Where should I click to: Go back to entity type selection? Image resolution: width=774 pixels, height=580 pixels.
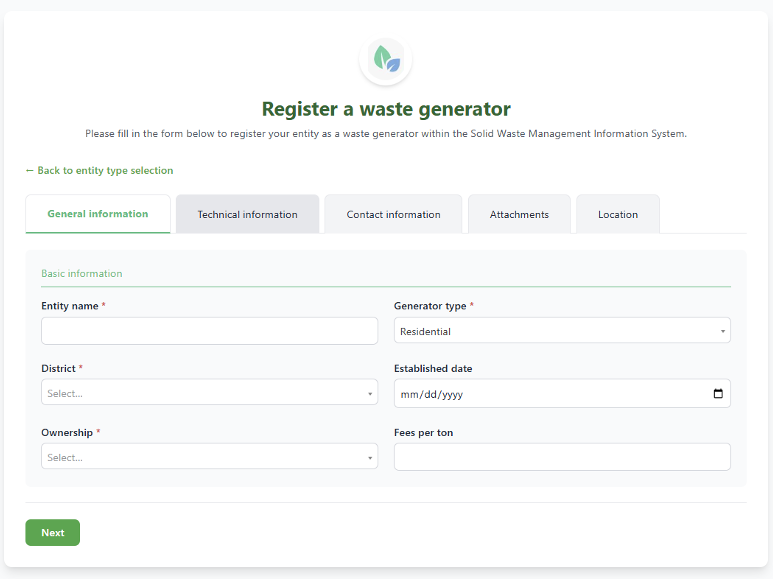pyautogui.click(x=100, y=170)
